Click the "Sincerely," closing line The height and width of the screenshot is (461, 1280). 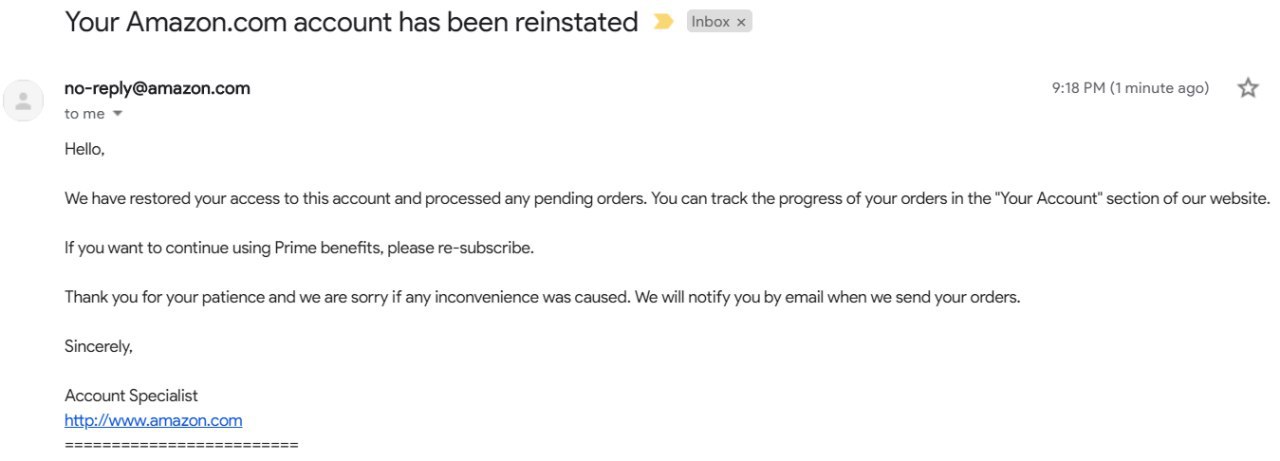click(98, 346)
